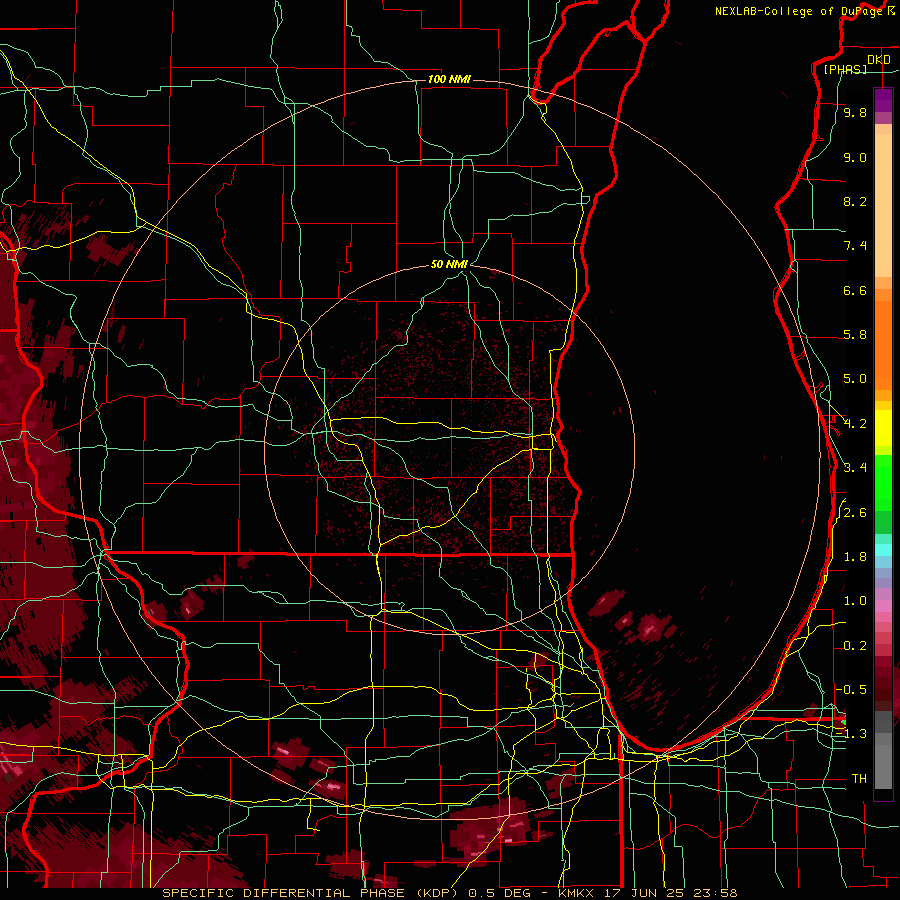This screenshot has width=900, height=900.
Task: Click the pink color bar segment
Action: [x=883, y=606]
